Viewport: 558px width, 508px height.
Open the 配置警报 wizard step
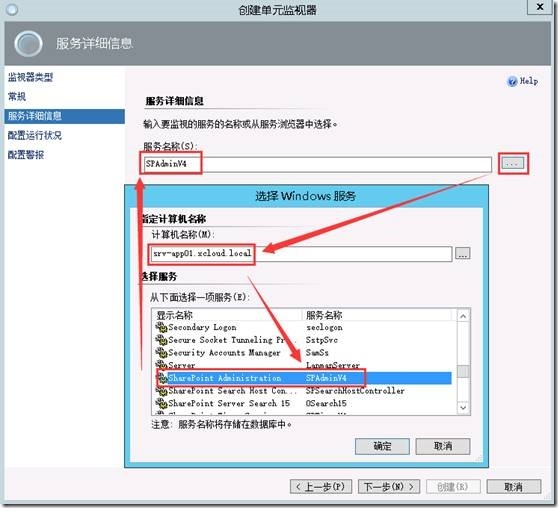[26, 155]
